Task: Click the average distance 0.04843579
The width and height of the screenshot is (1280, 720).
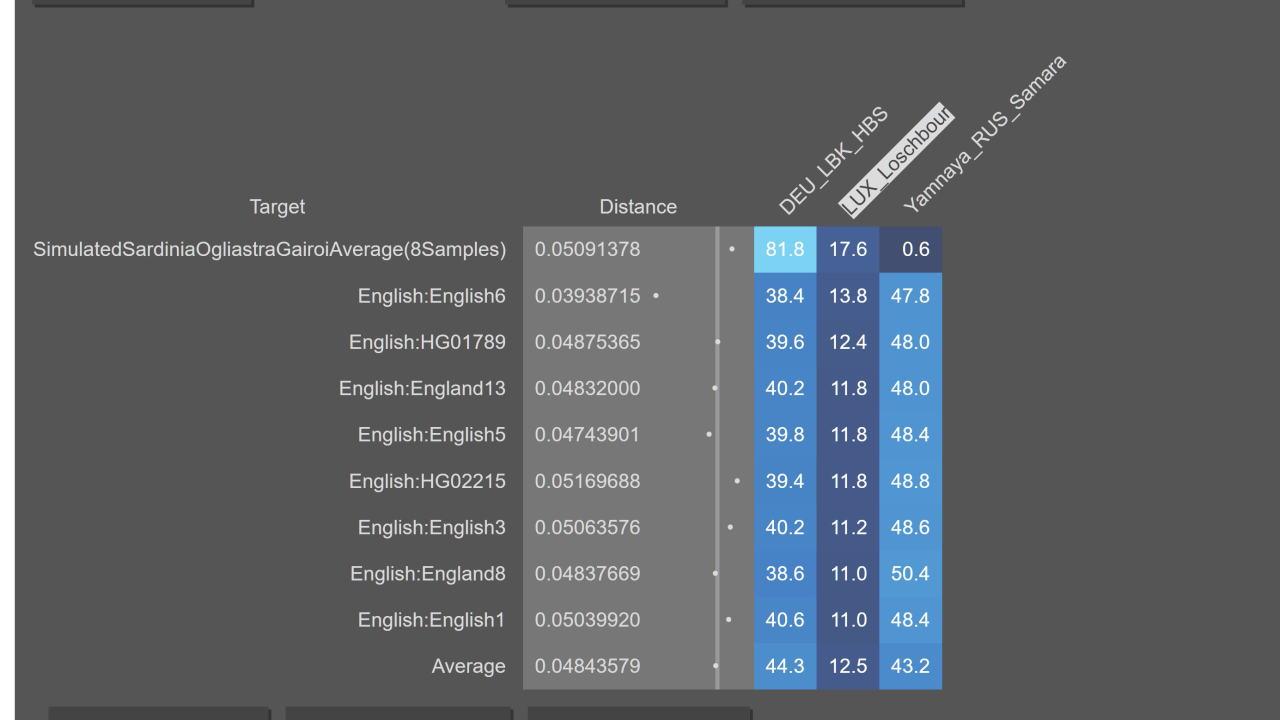Action: click(587, 666)
